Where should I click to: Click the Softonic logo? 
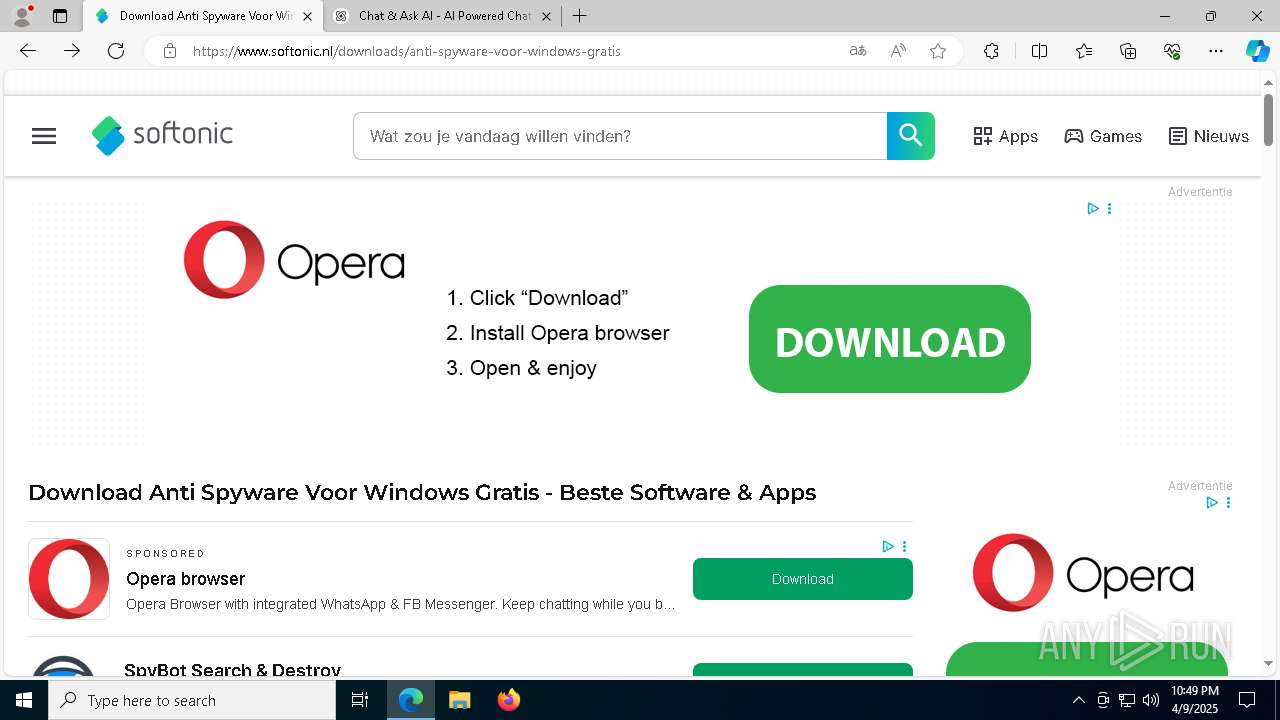pos(162,135)
